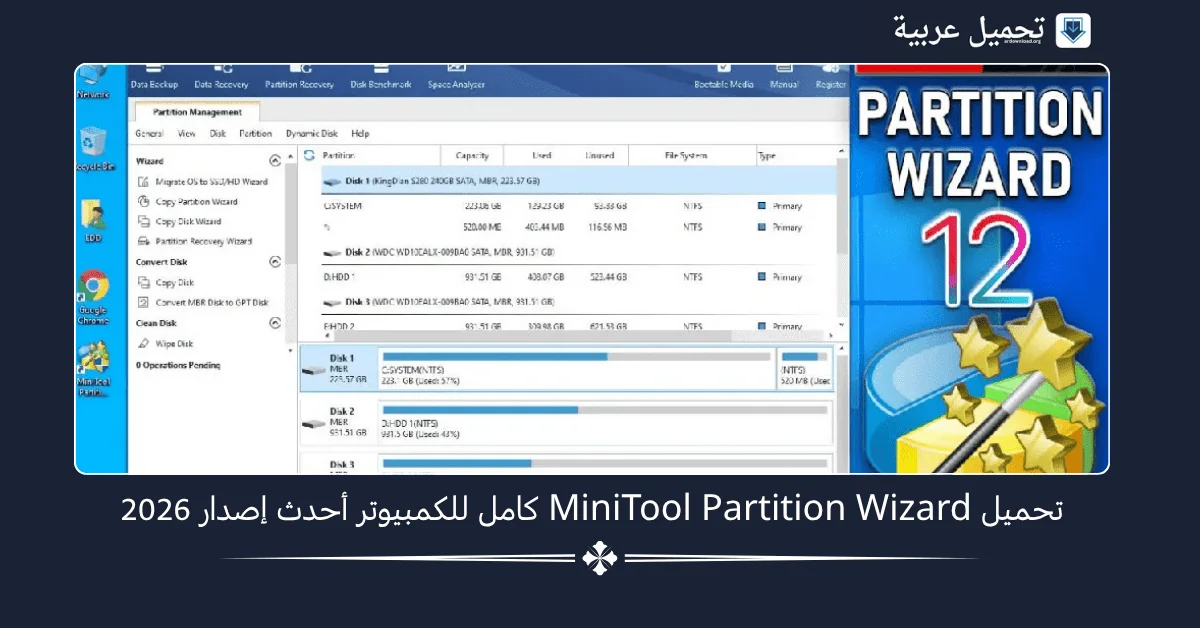Select the D:HDD 1 partition row
Screen dimensions: 1200x628
[578, 277]
